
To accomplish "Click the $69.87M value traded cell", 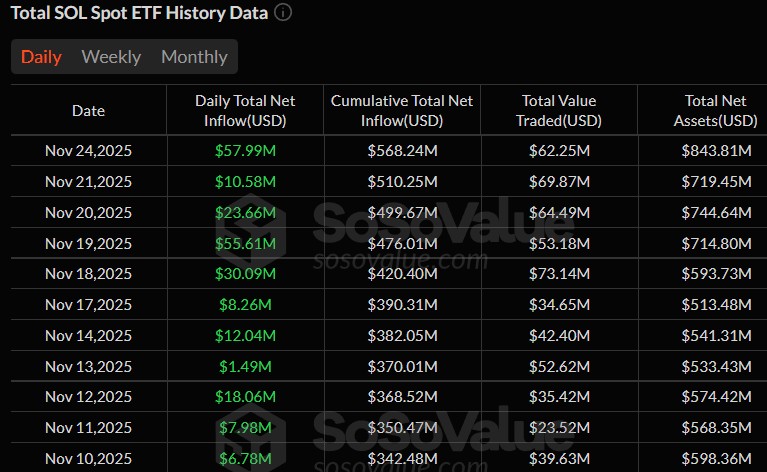I will click(x=559, y=182).
